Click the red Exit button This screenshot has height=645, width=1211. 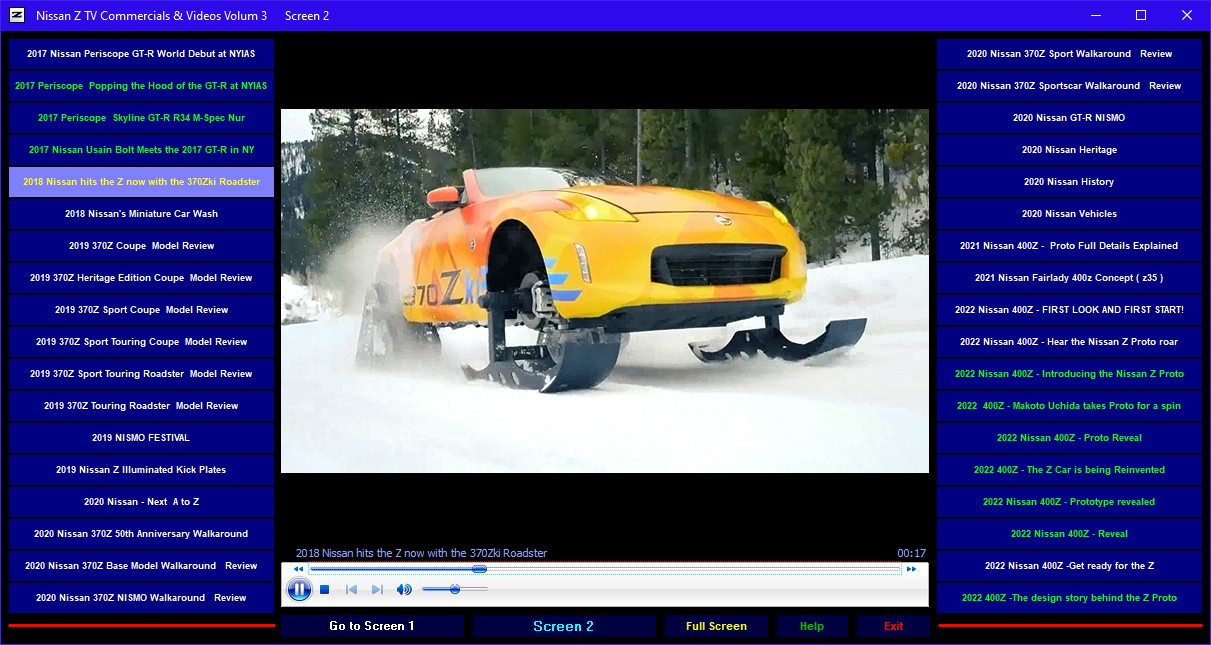(x=893, y=626)
